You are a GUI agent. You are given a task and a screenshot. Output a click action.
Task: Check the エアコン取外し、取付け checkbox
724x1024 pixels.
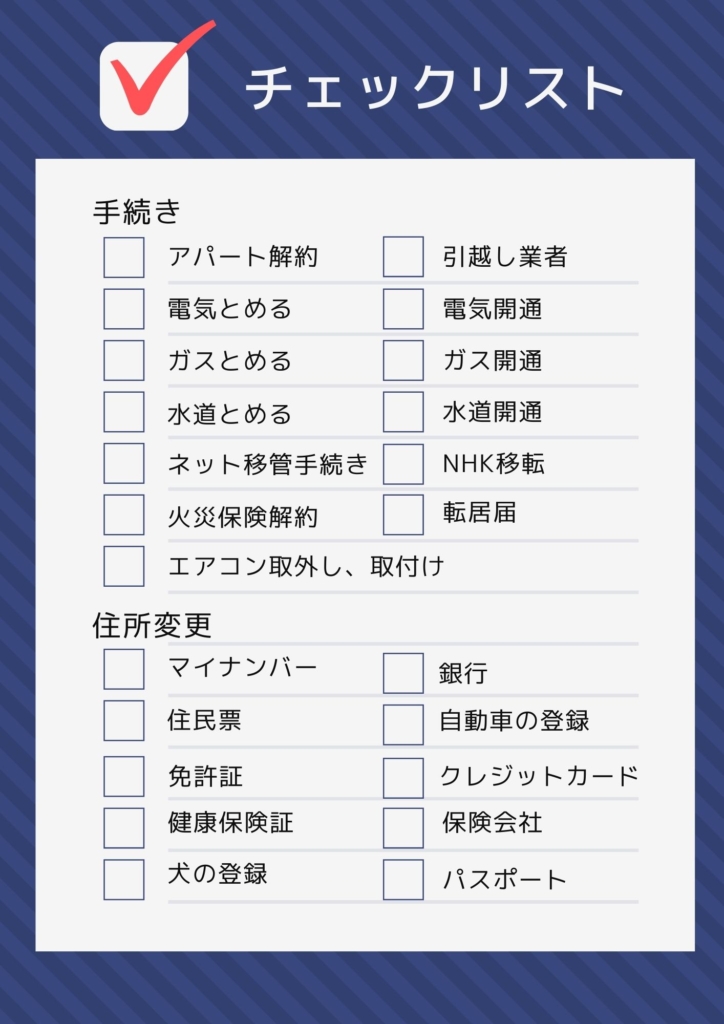tap(124, 566)
